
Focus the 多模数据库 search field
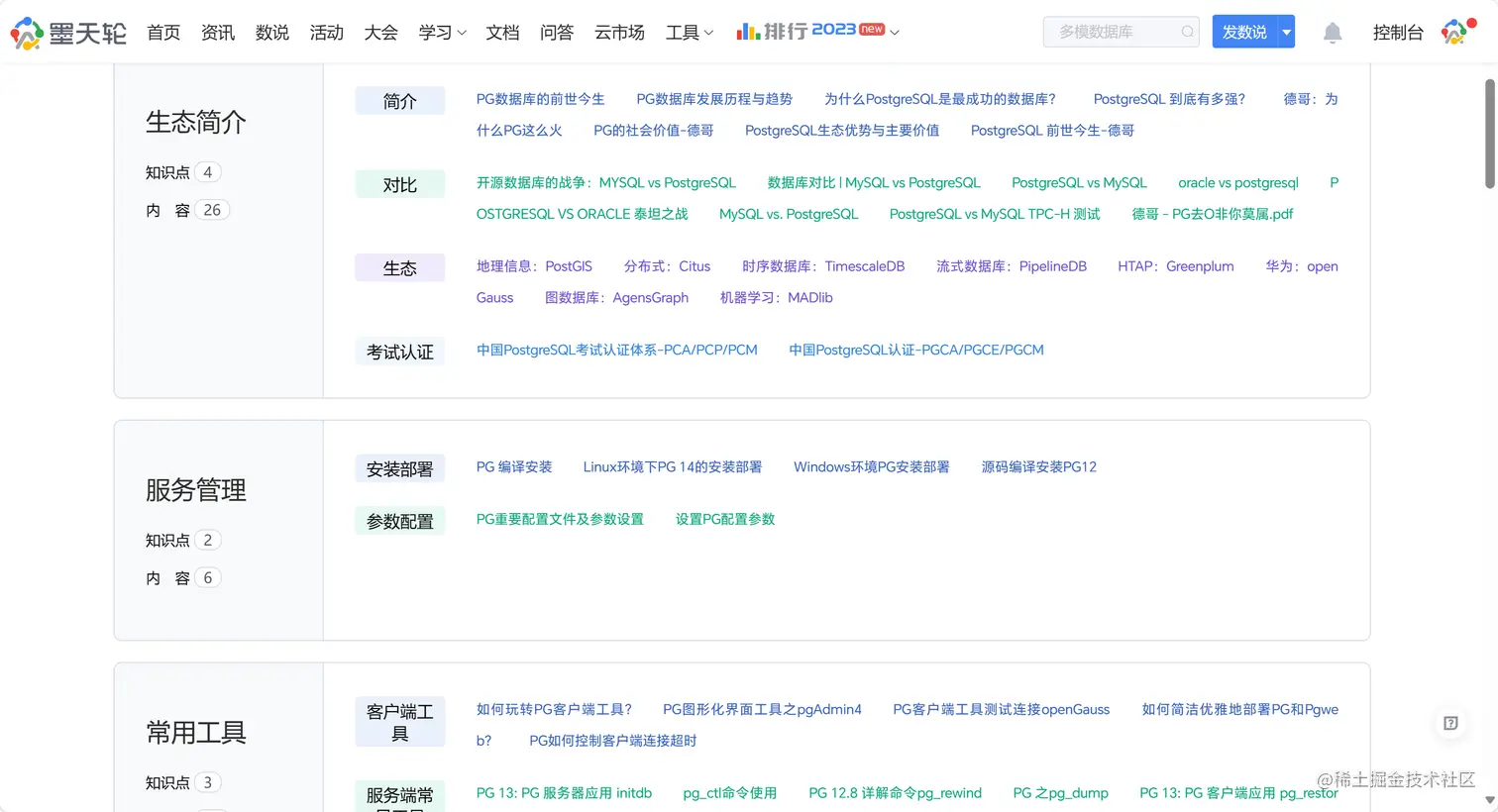click(1122, 32)
